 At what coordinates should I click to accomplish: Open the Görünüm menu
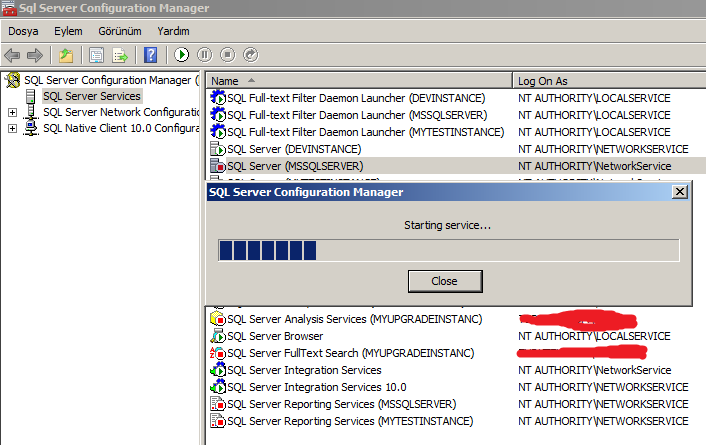(x=121, y=31)
